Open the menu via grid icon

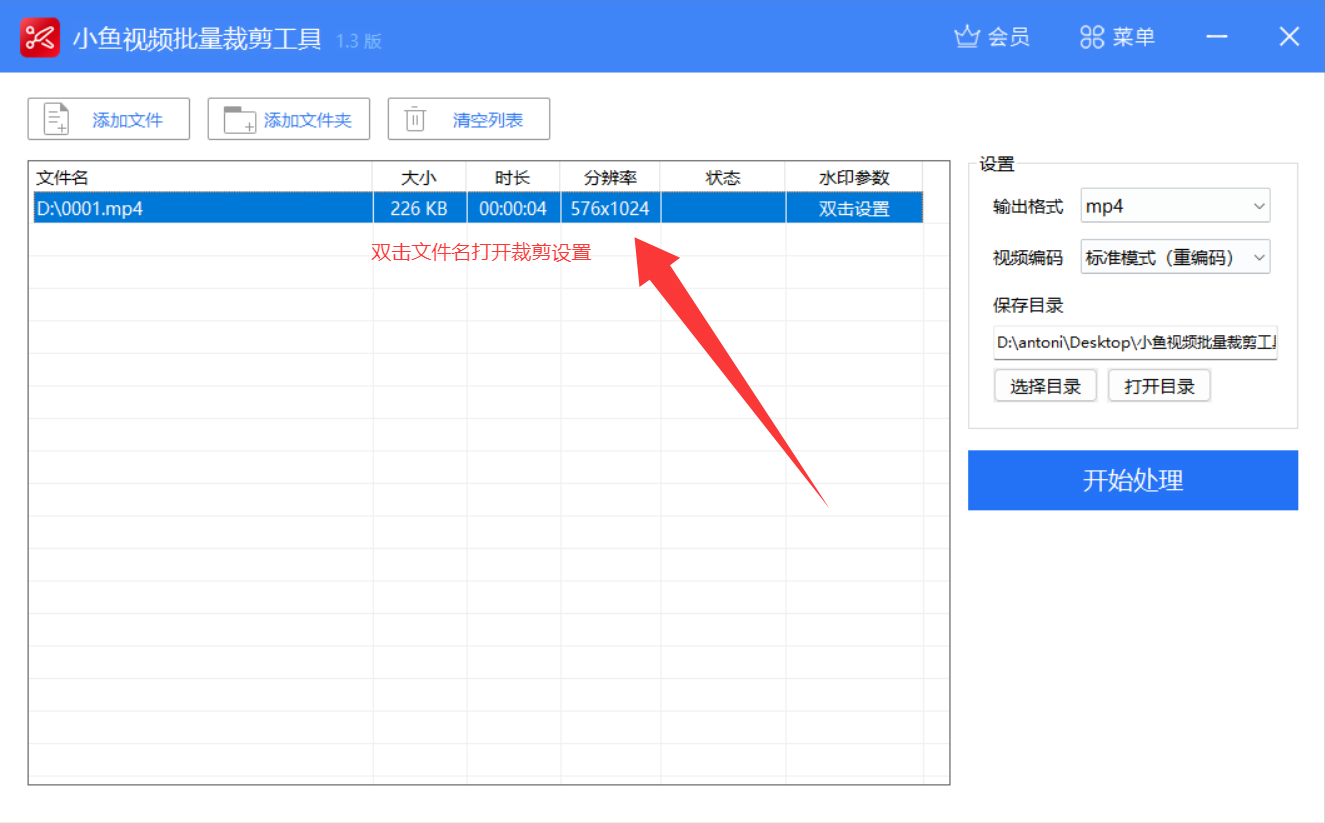click(x=1092, y=37)
